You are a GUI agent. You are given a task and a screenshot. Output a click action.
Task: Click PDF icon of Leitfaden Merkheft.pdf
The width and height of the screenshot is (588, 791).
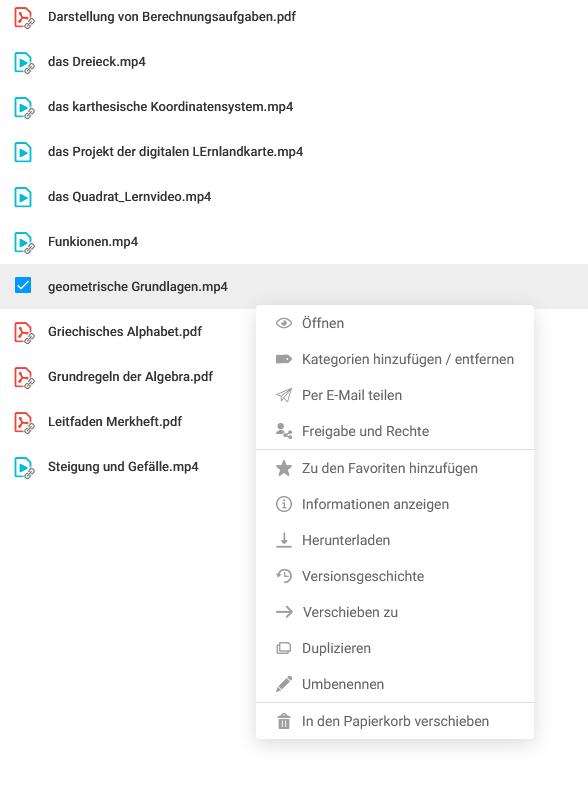[x=24, y=422]
